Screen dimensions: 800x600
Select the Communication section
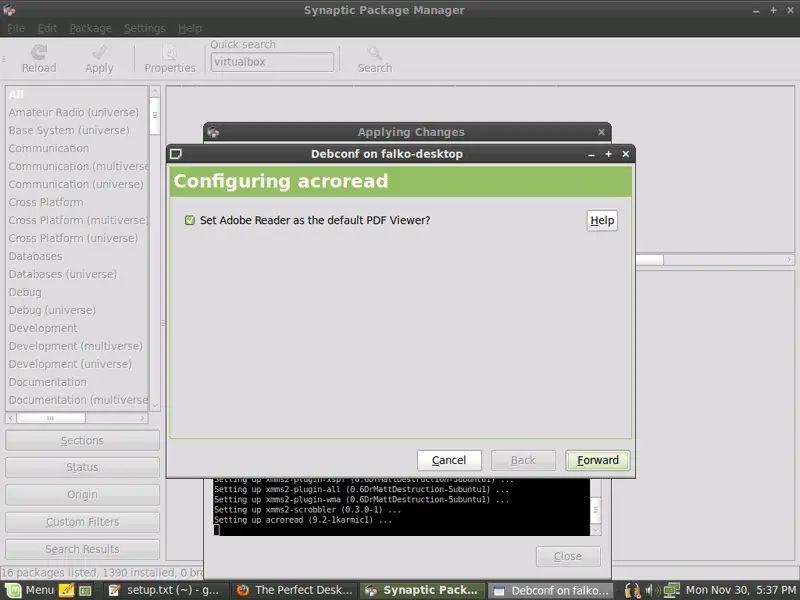(77, 148)
